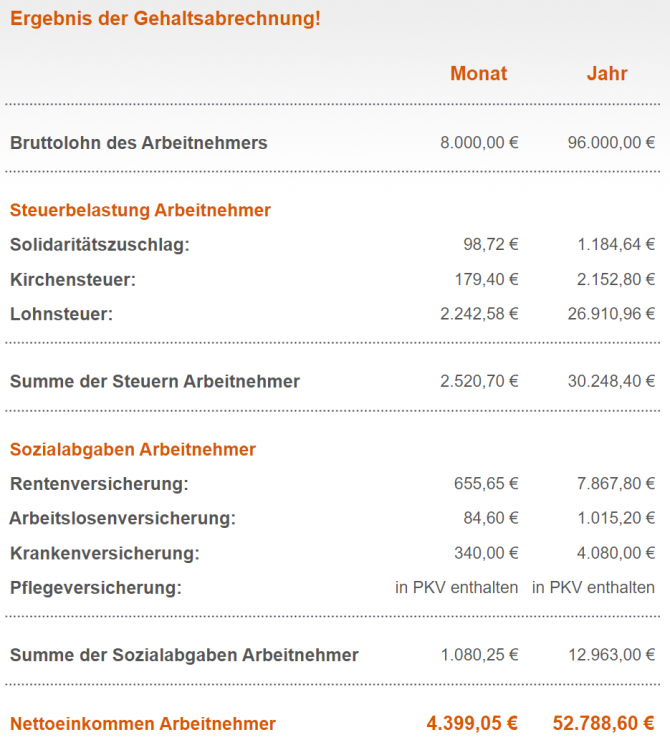Click the yearly gross value 96.000,00 €

point(611,143)
